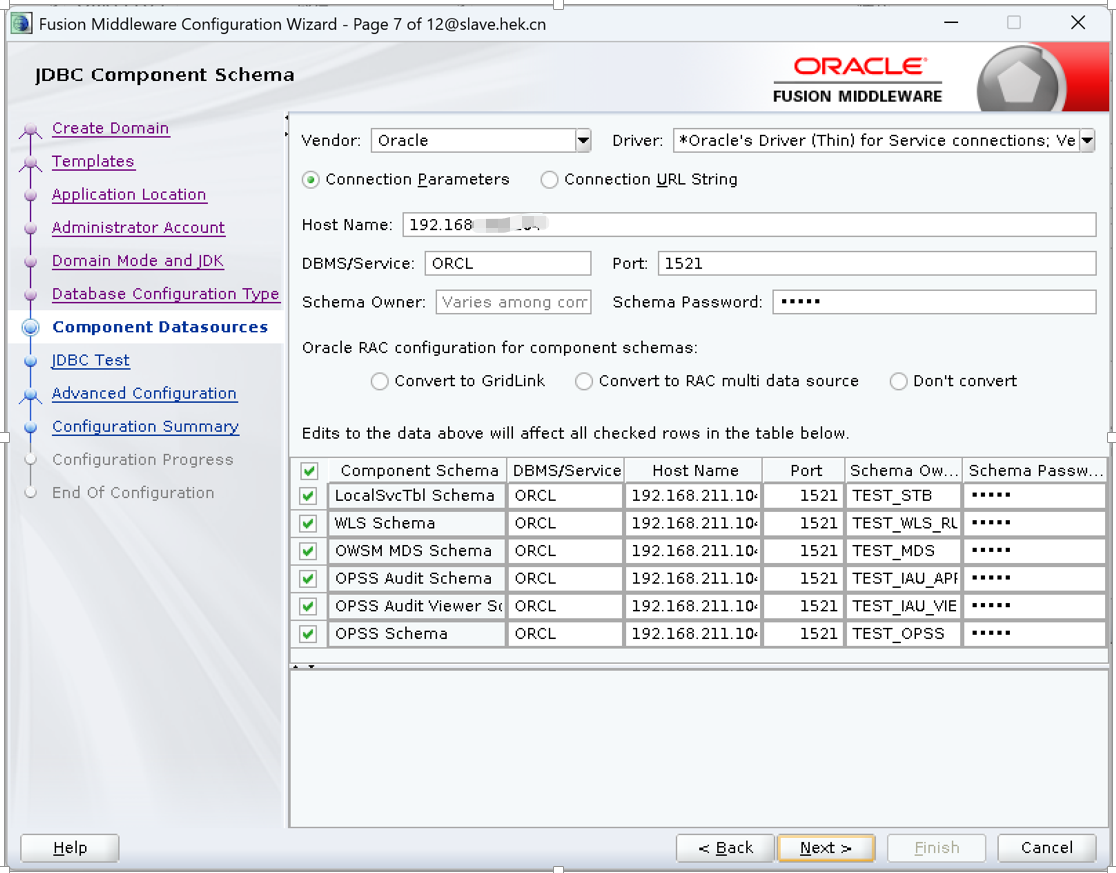The width and height of the screenshot is (1116, 873).
Task: Jump to JDBC Test step
Action: tap(90, 360)
